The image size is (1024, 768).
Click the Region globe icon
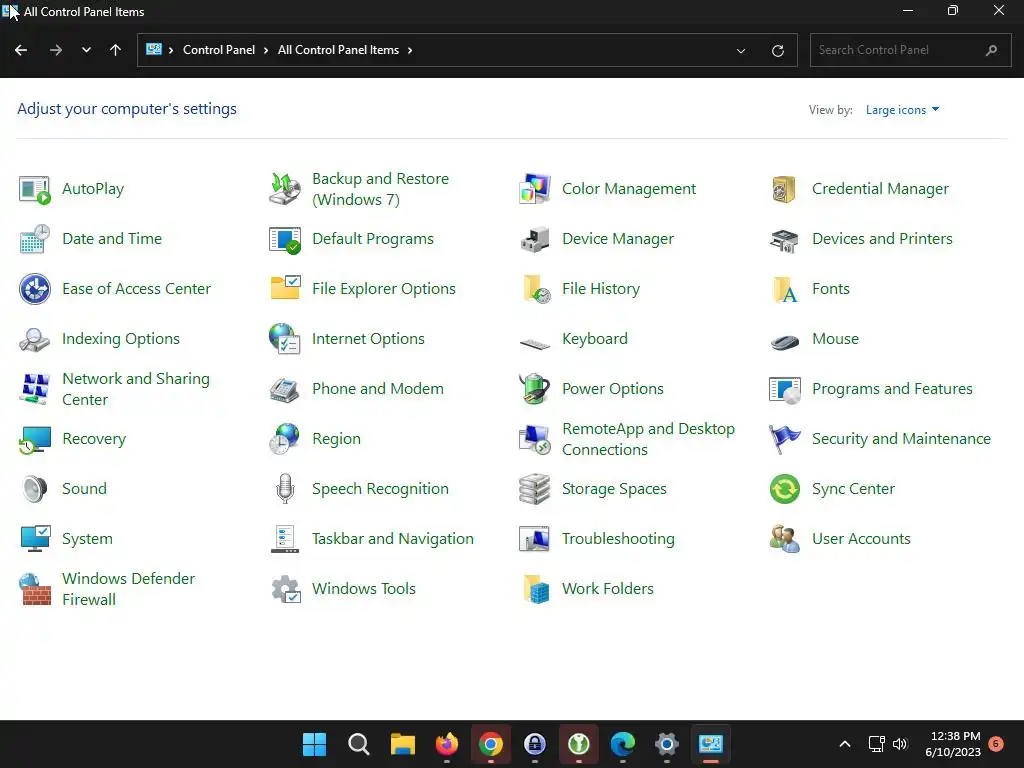[x=285, y=439]
